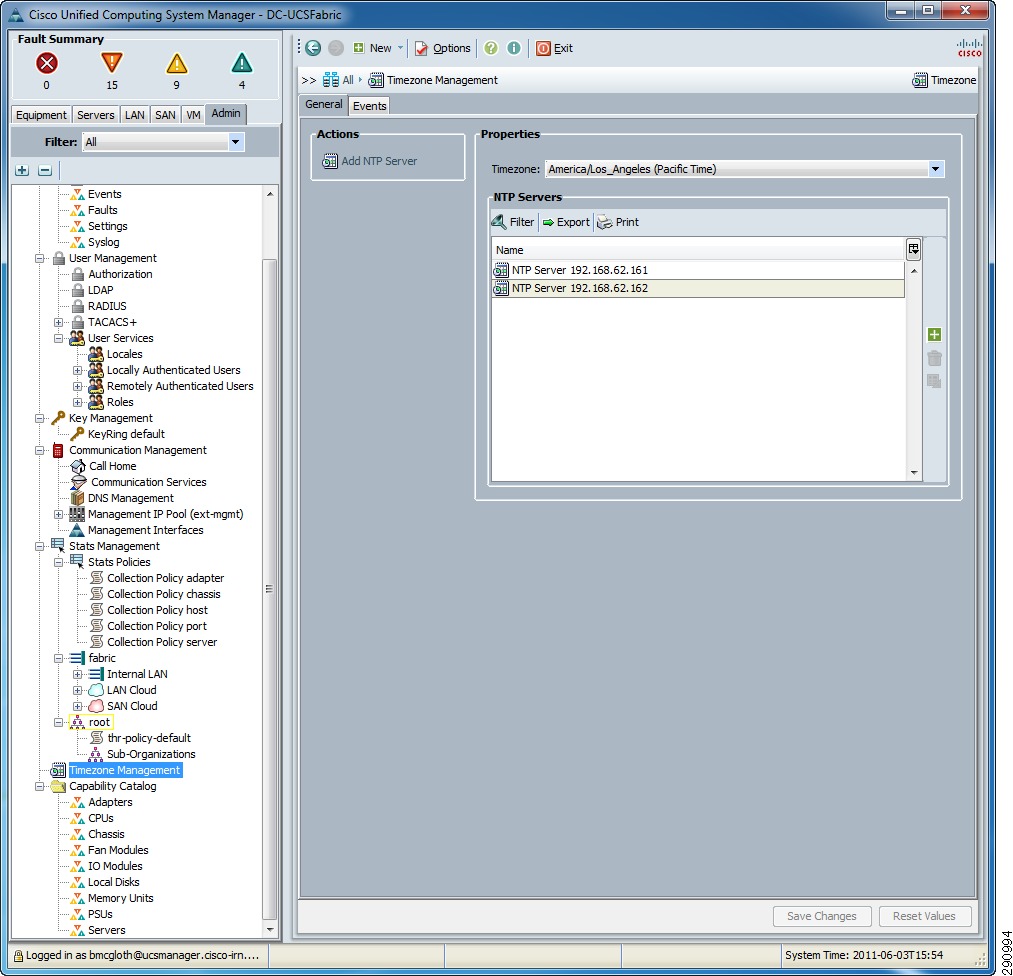Switch to the VM tab
1013x976 pixels.
click(193, 115)
